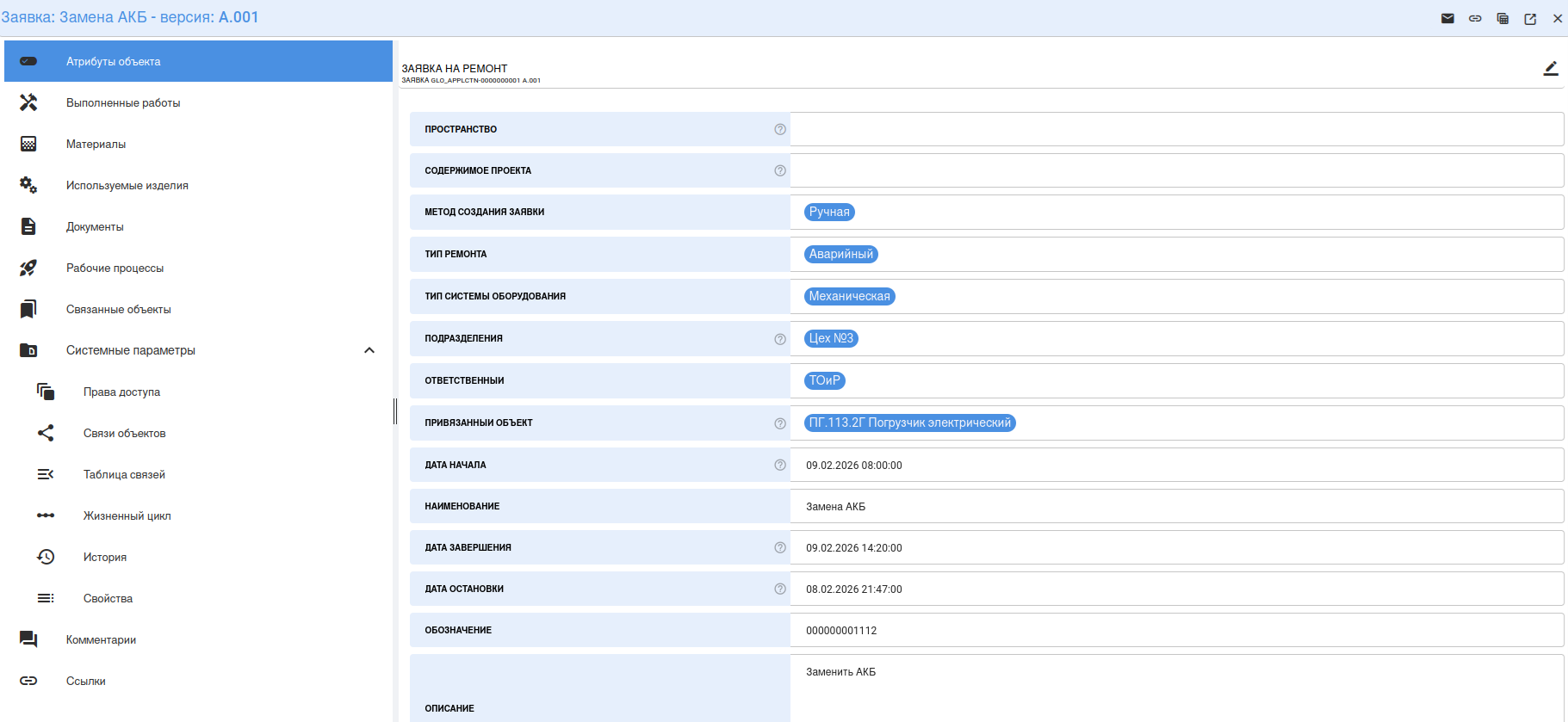Viewport: 1568px width, 722px height.
Task: Click help icon beside Дата остановки
Action: [x=780, y=589]
